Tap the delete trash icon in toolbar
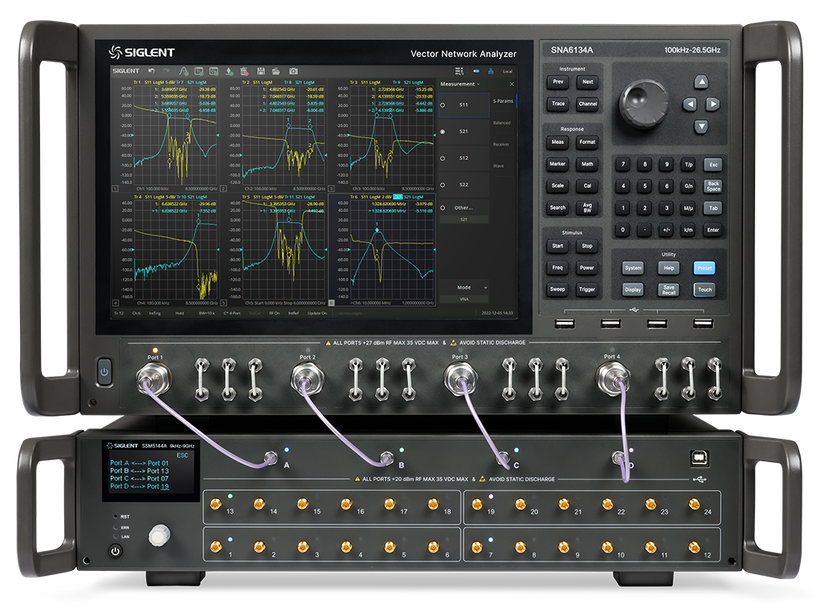820x607 pixels. (244, 72)
